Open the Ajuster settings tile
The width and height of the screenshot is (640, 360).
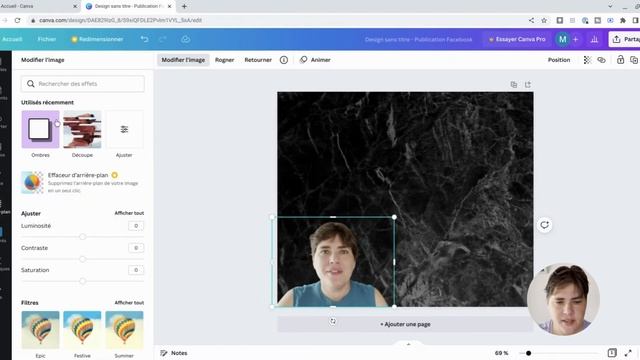[x=124, y=129]
